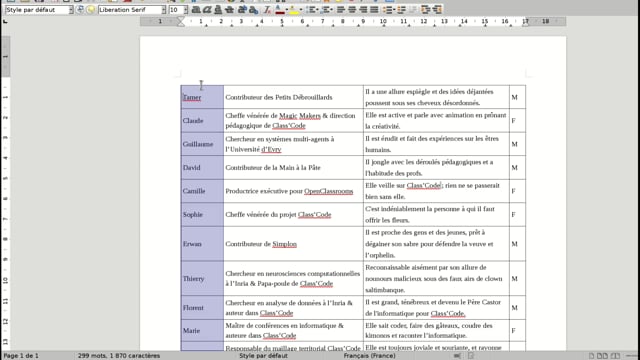Toggle Italic formatting
640x360 pixels.
click(x=207, y=9)
